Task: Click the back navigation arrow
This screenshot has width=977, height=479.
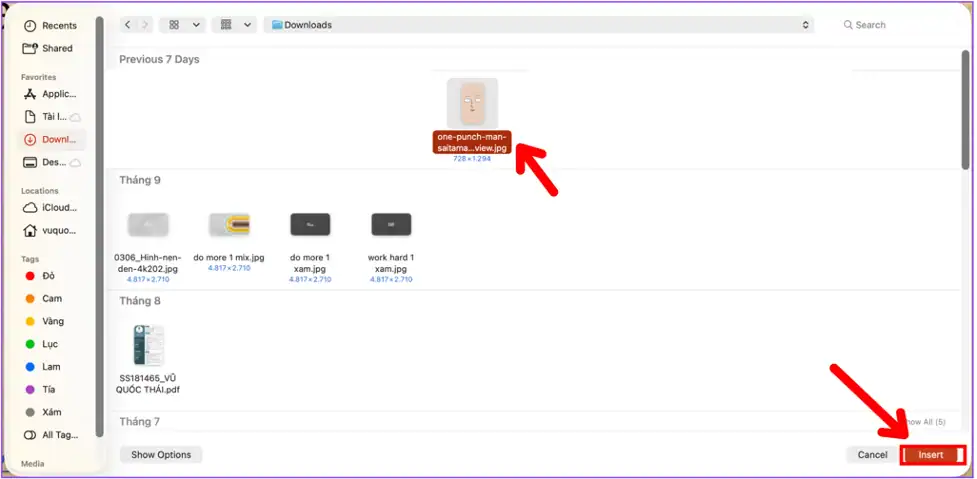Action: pyautogui.click(x=128, y=25)
